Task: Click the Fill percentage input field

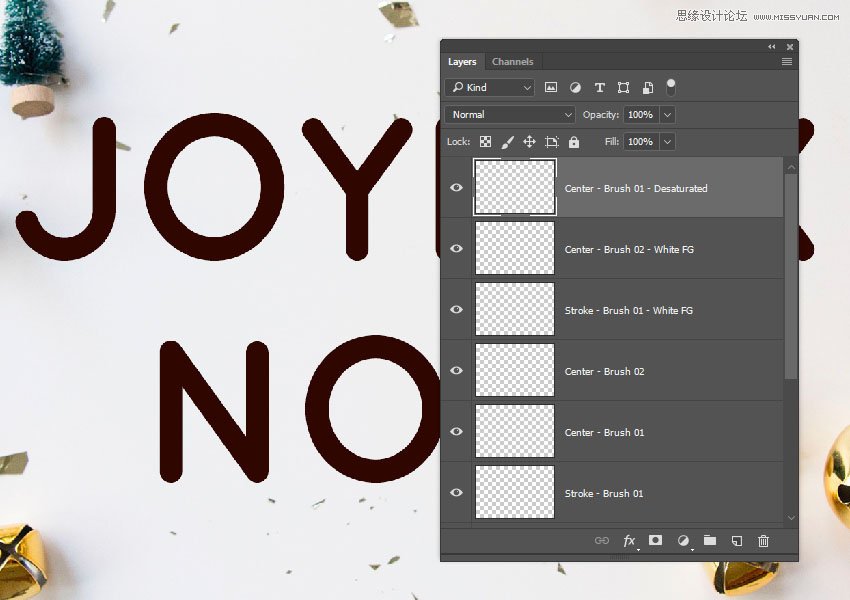Action: tap(640, 142)
